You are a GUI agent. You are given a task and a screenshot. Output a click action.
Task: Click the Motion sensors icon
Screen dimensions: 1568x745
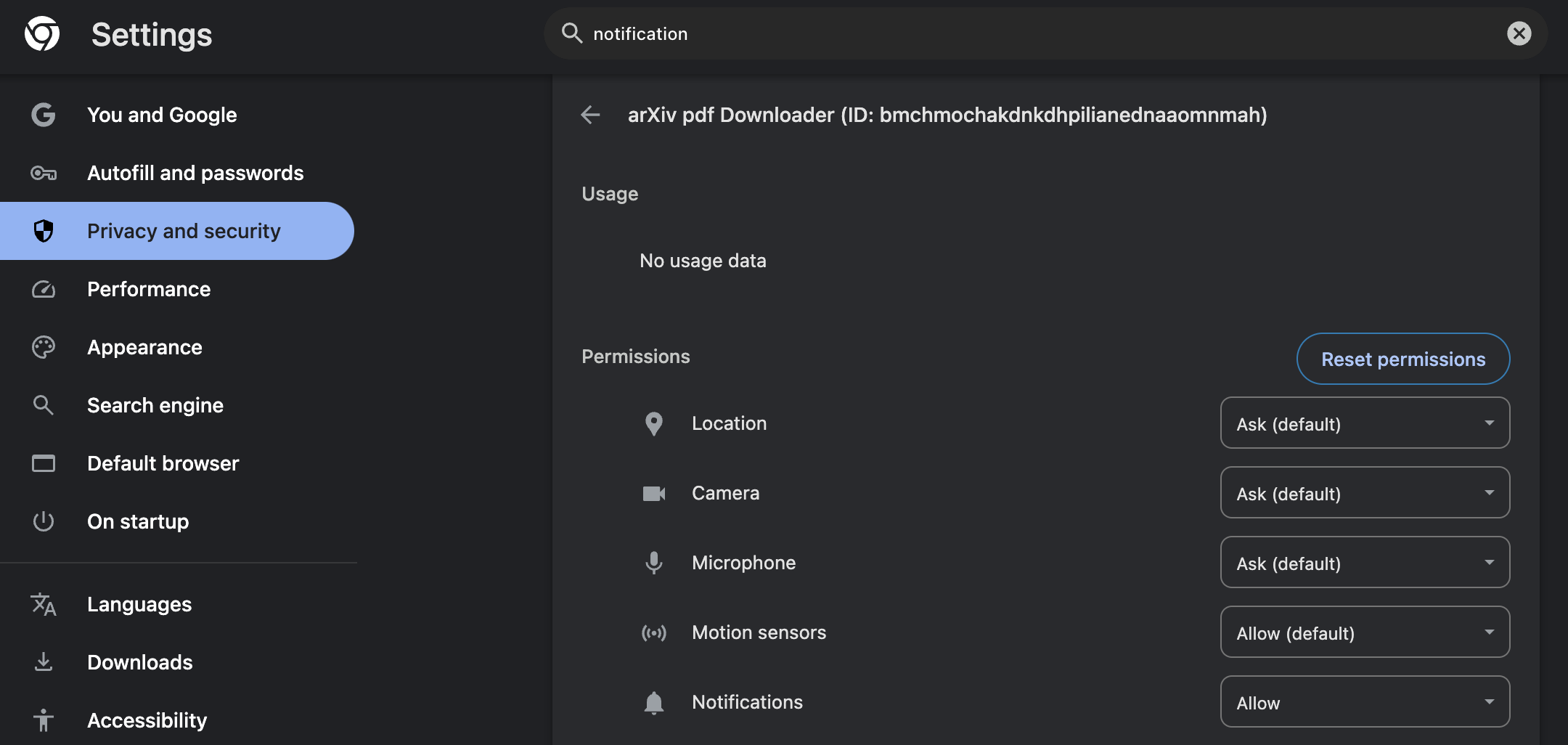654,632
